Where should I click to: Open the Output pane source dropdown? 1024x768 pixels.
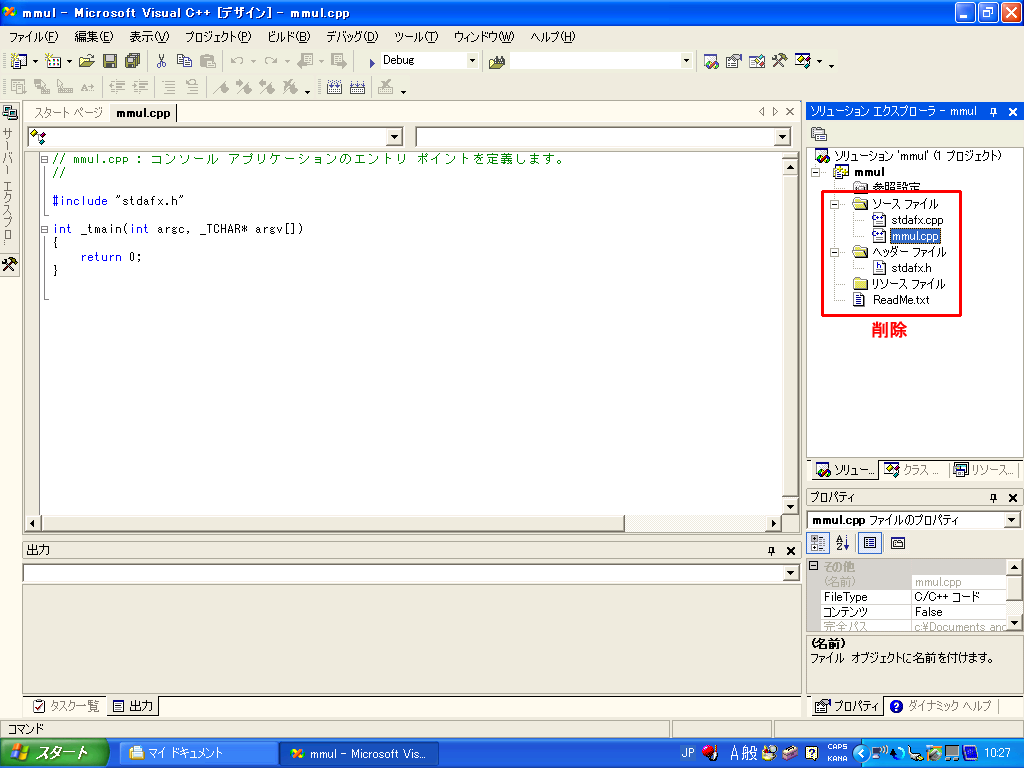tap(790, 573)
